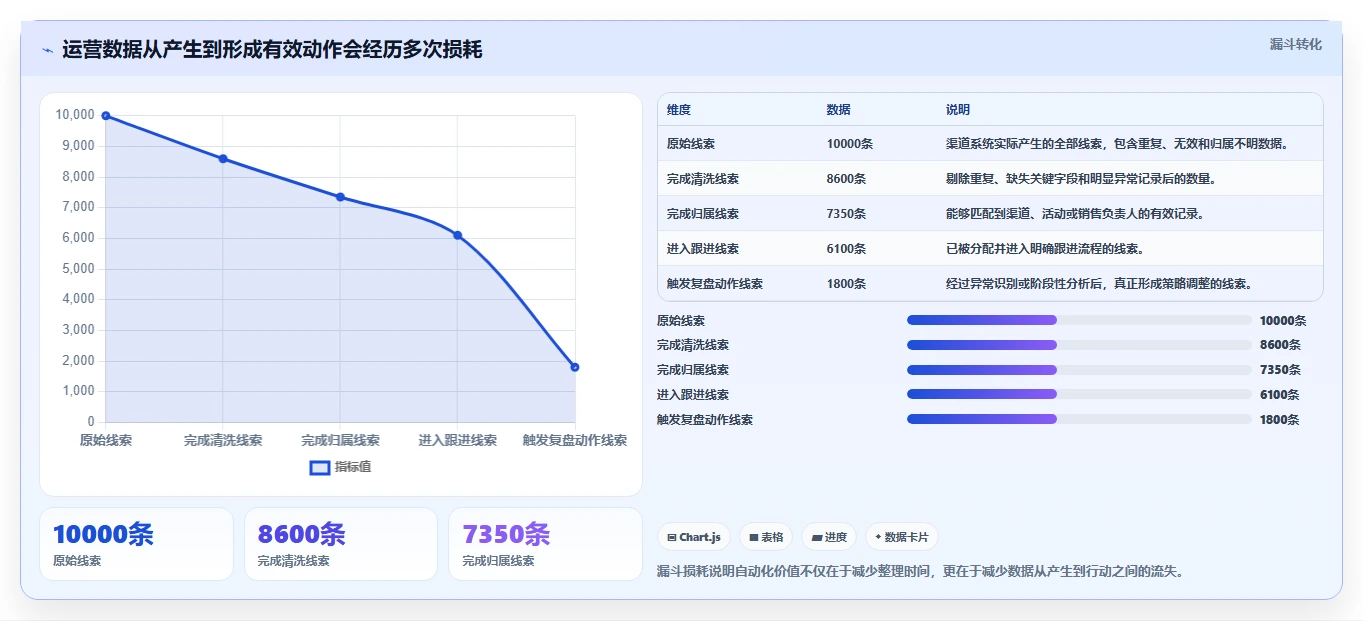Viewport: 1363px width, 621px height.
Task: Select the chart data point at 触发复盘动作线索
Action: coord(575,367)
